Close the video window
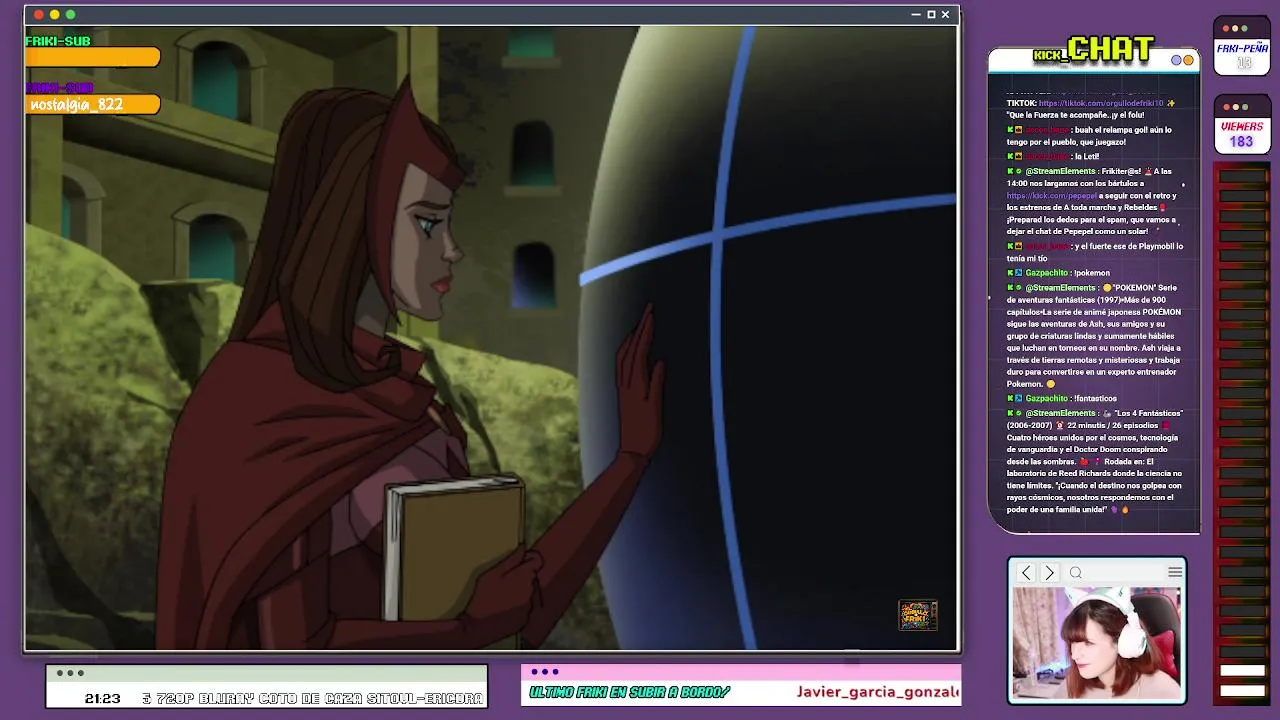 click(x=945, y=15)
